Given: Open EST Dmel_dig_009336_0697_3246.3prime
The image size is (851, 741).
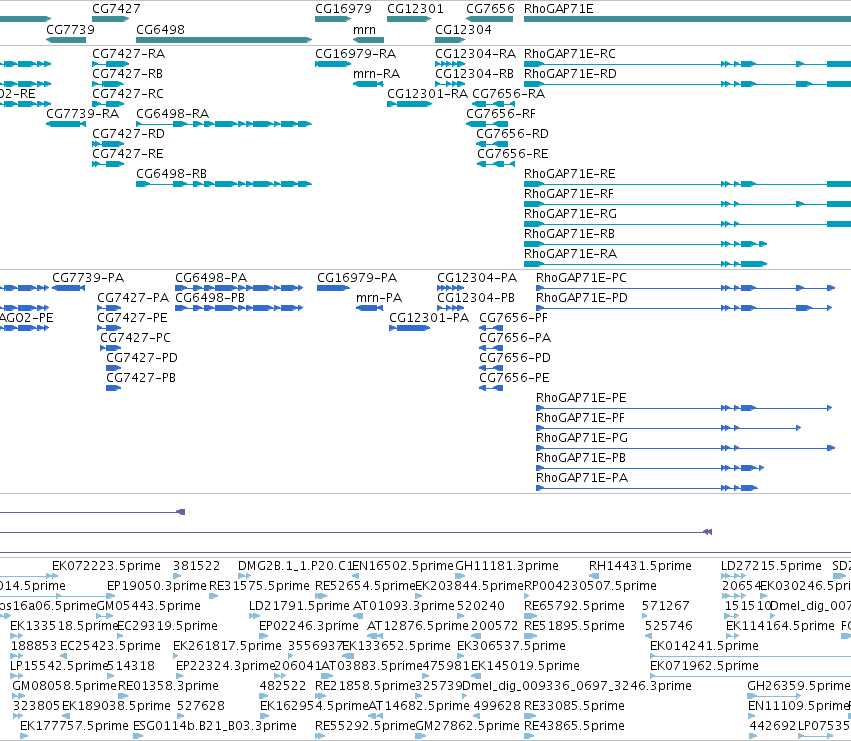Looking at the screenshot, I should click(577, 686).
